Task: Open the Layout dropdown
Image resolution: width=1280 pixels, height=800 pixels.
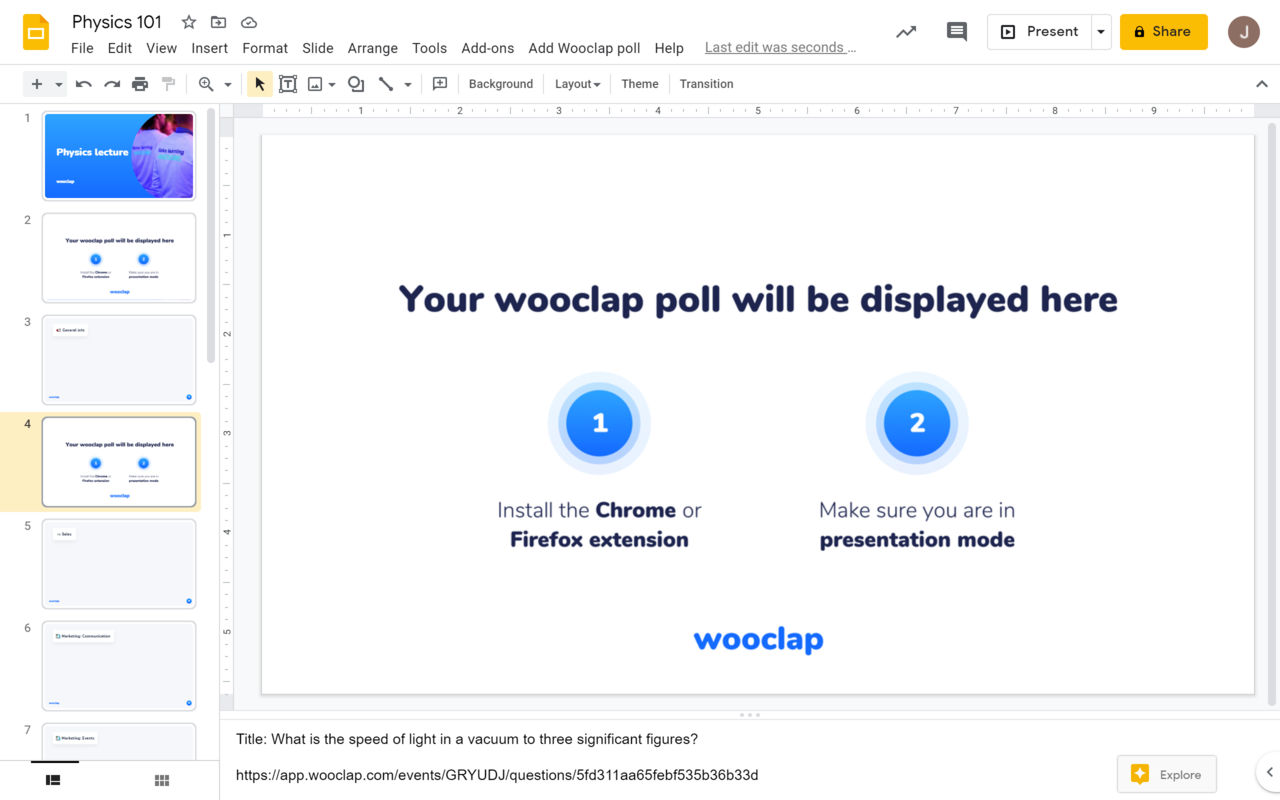Action: coord(577,83)
